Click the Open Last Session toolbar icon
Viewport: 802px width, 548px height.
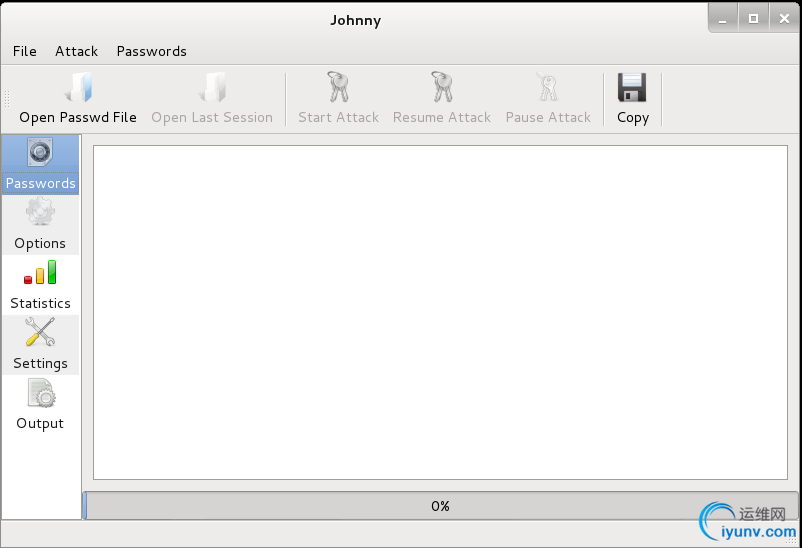tap(212, 87)
